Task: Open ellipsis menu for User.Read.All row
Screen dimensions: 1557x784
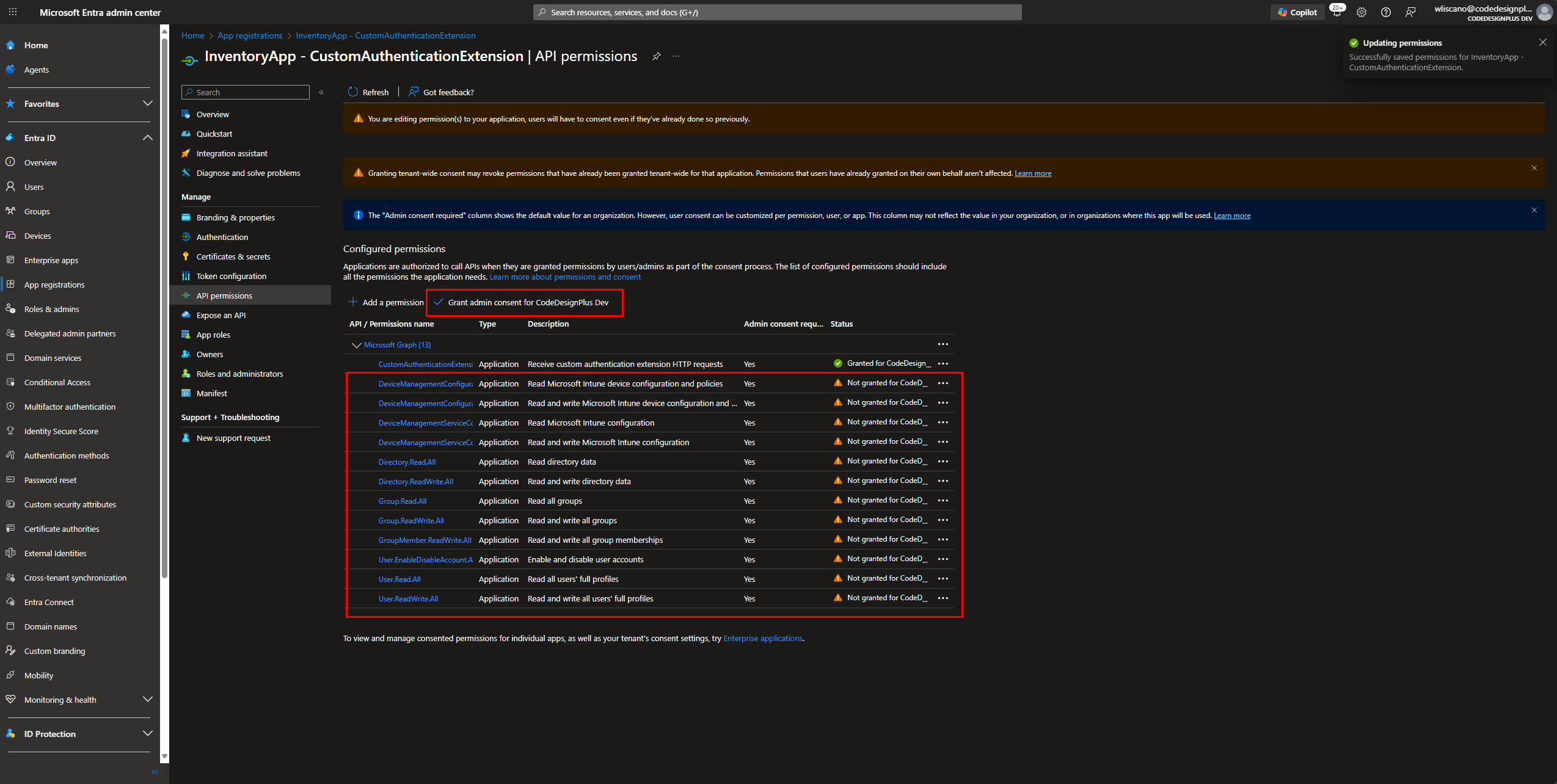Action: tap(943, 579)
